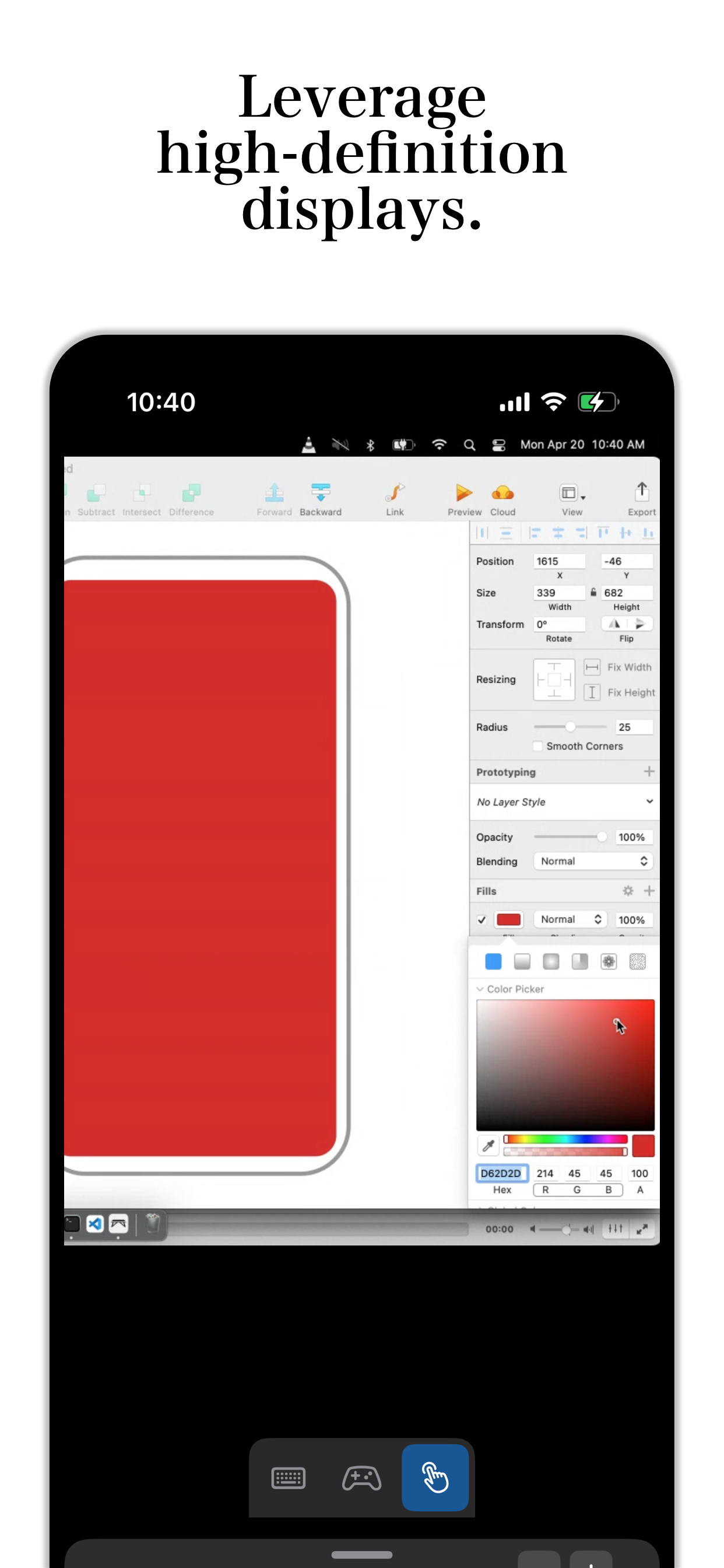Select the linear gradient fill type
The image size is (724, 1568).
pyautogui.click(x=522, y=962)
